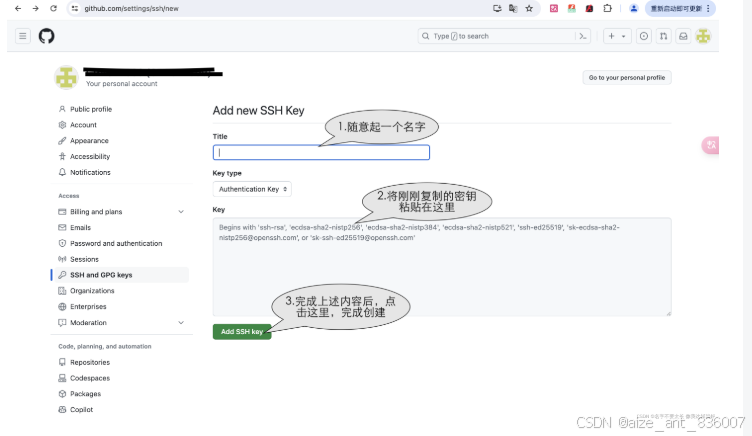Viewport: 752px width, 436px height.
Task: Click the SSH and GPG keys key icon
Action: click(62, 275)
